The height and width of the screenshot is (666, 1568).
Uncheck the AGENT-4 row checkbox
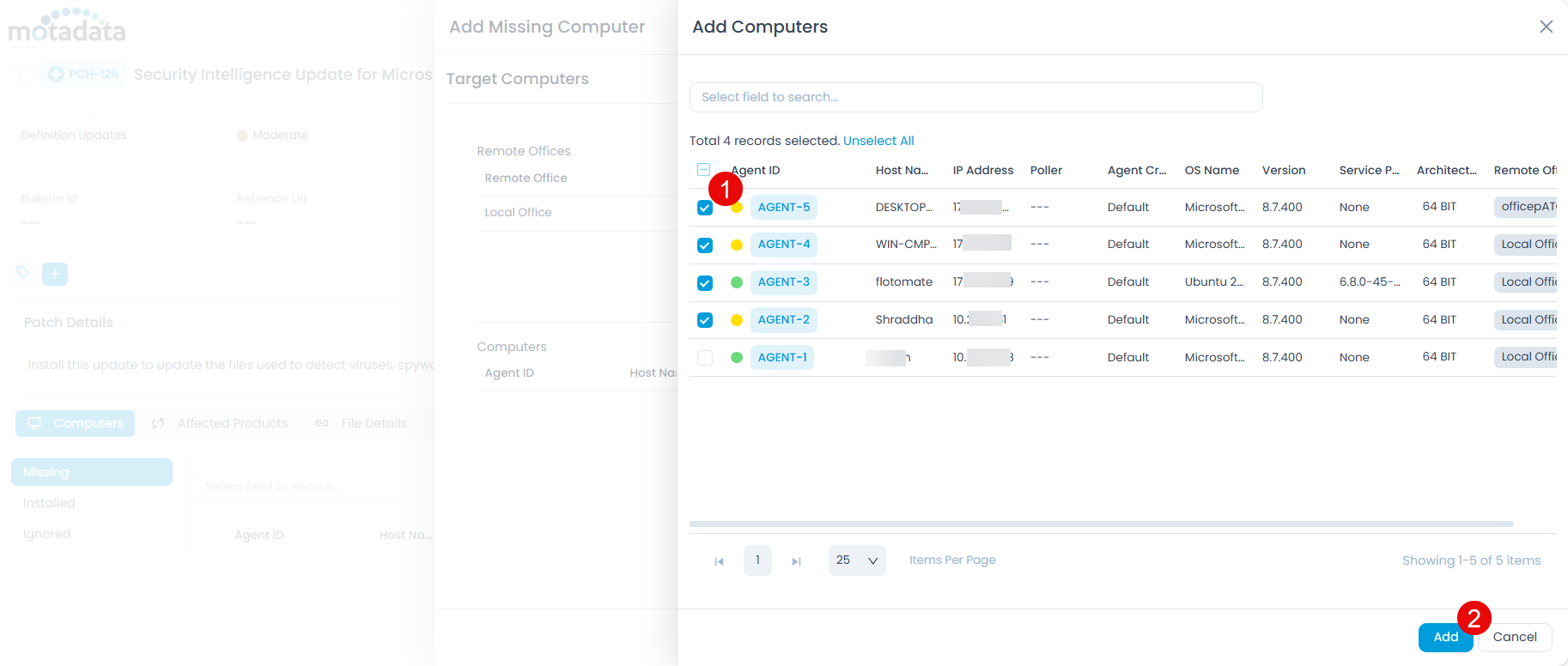[x=705, y=245]
